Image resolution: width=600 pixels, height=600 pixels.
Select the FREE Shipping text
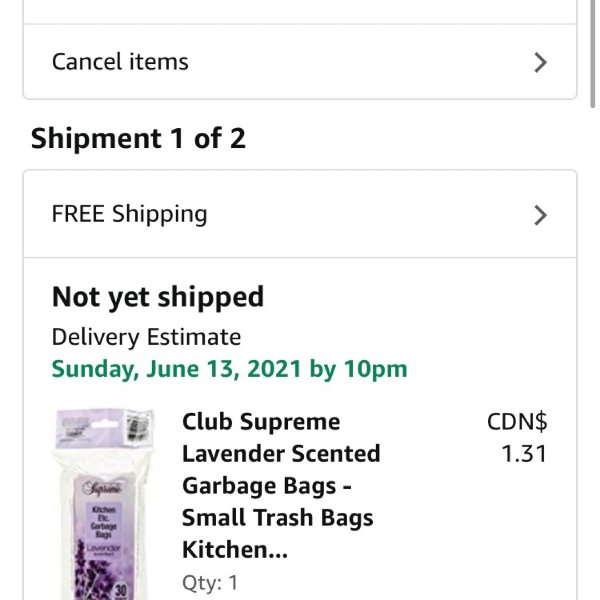click(130, 214)
